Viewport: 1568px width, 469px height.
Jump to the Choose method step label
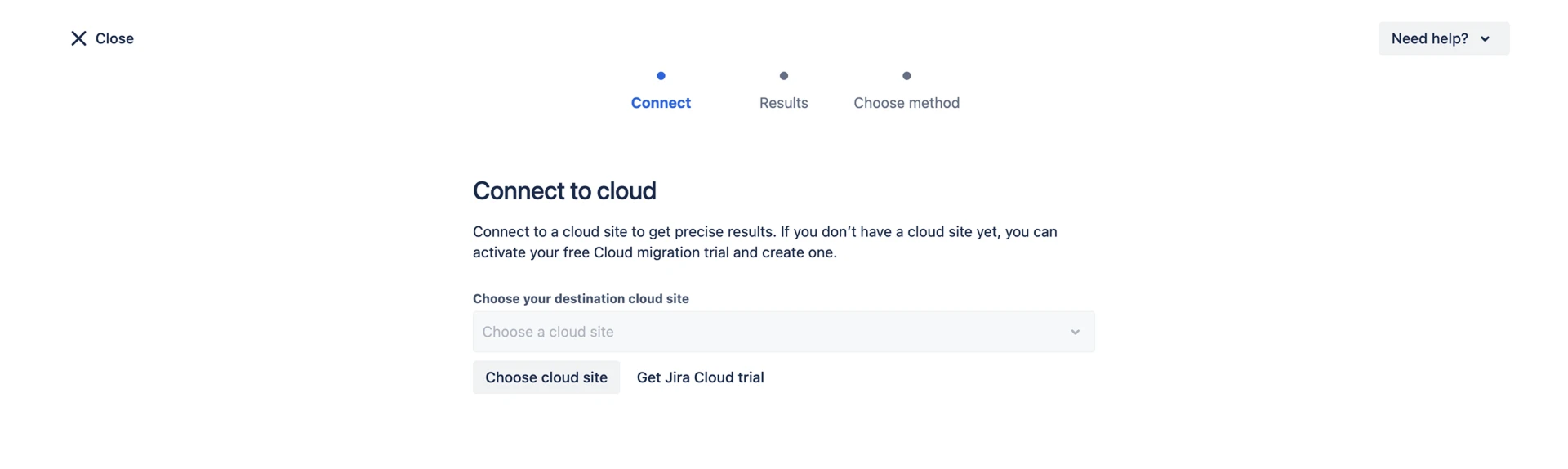[x=906, y=103]
